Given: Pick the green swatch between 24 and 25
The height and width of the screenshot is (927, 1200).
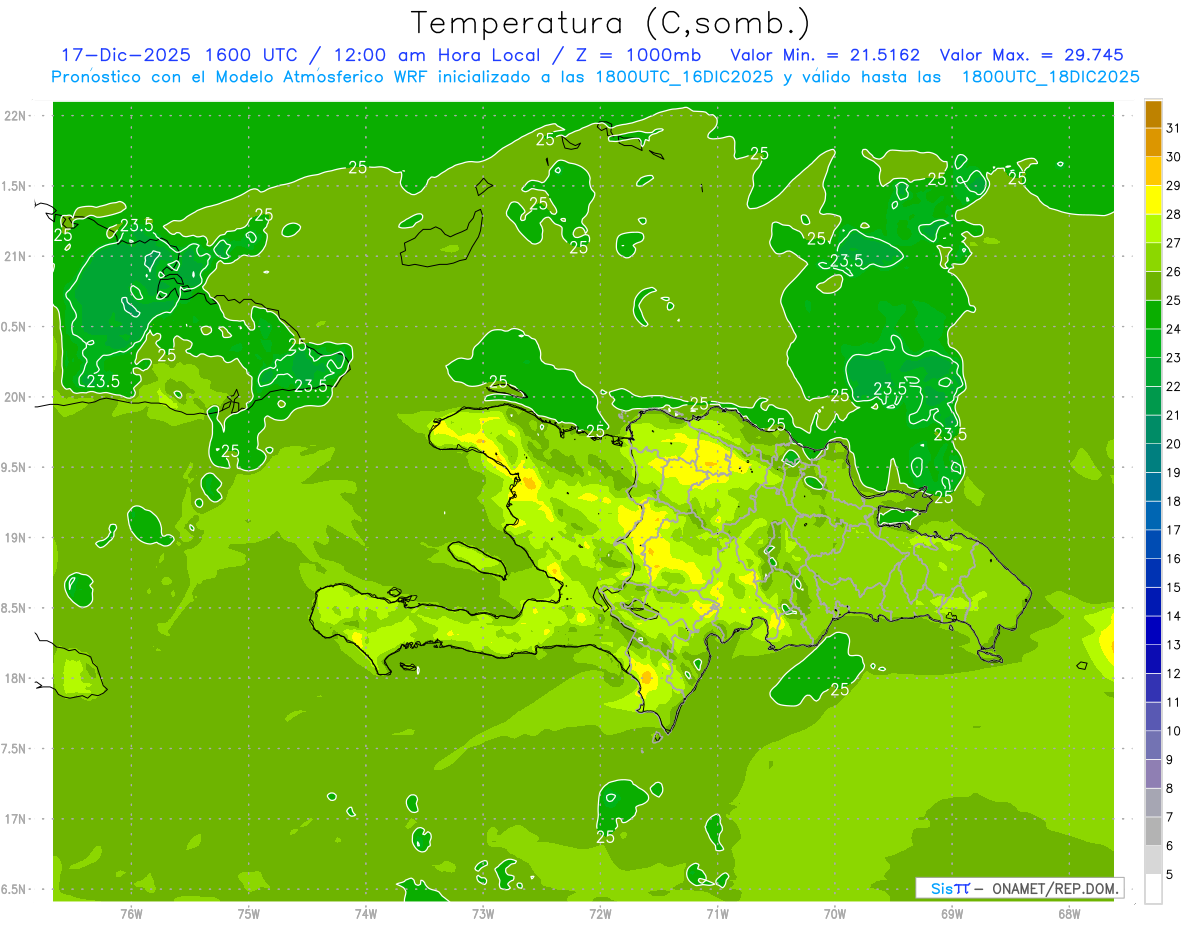Looking at the screenshot, I should pos(1153,315).
